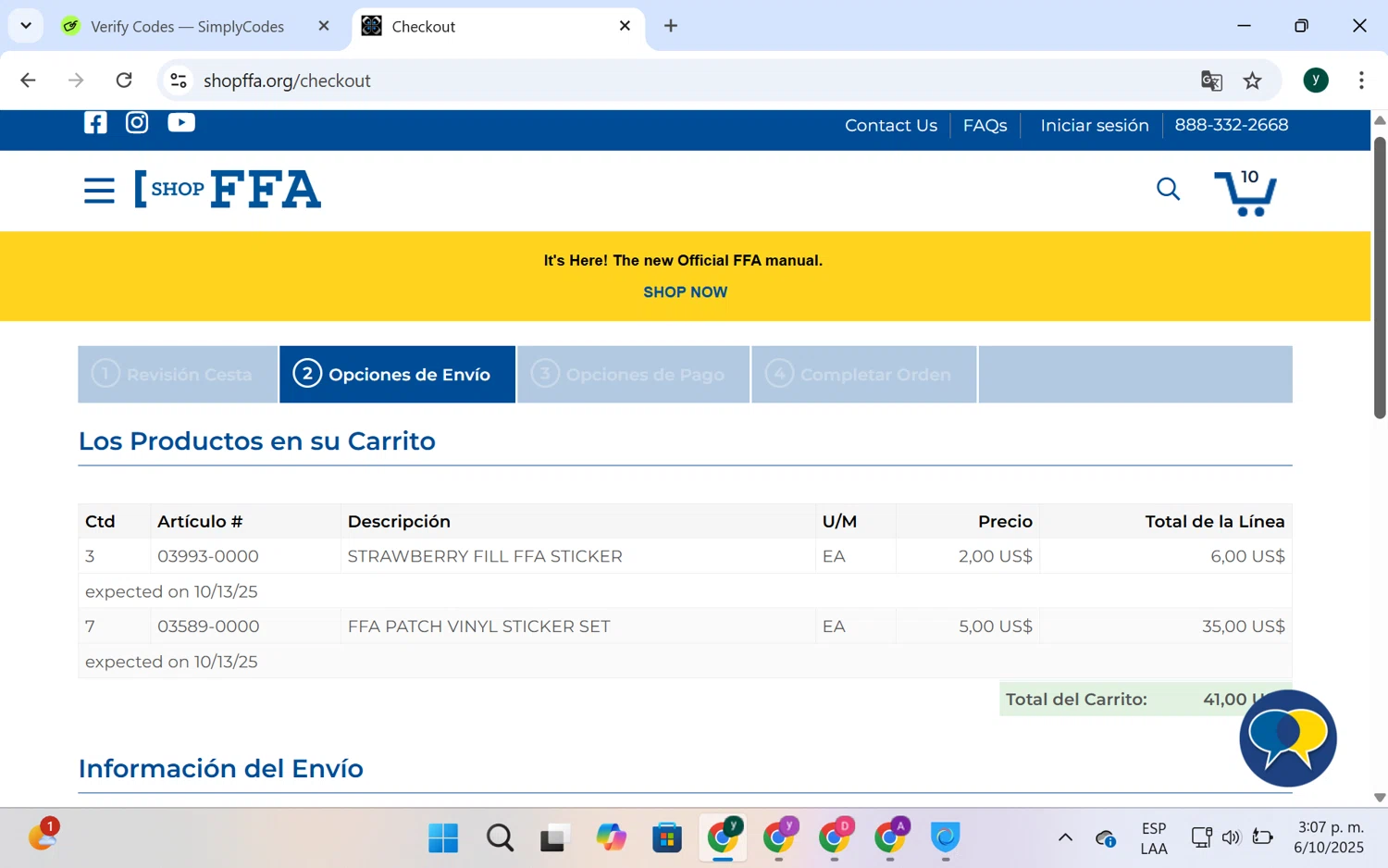1388x868 pixels.
Task: Close the Verify Codes SimplyCodes tab
Action: 324,26
